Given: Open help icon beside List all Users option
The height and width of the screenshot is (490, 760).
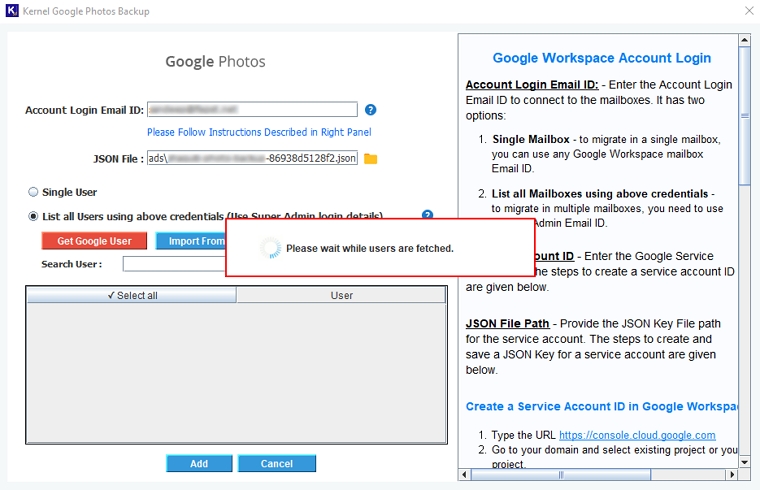Looking at the screenshot, I should point(427,215).
